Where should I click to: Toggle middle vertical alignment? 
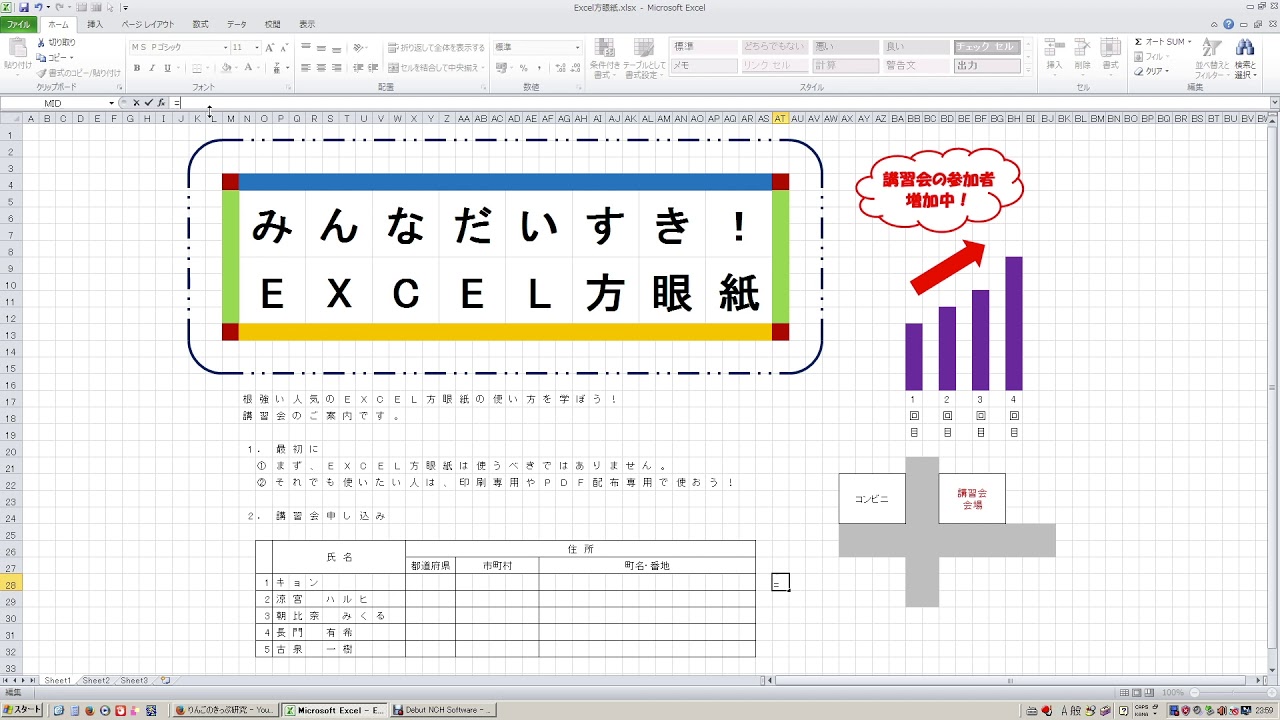click(321, 47)
